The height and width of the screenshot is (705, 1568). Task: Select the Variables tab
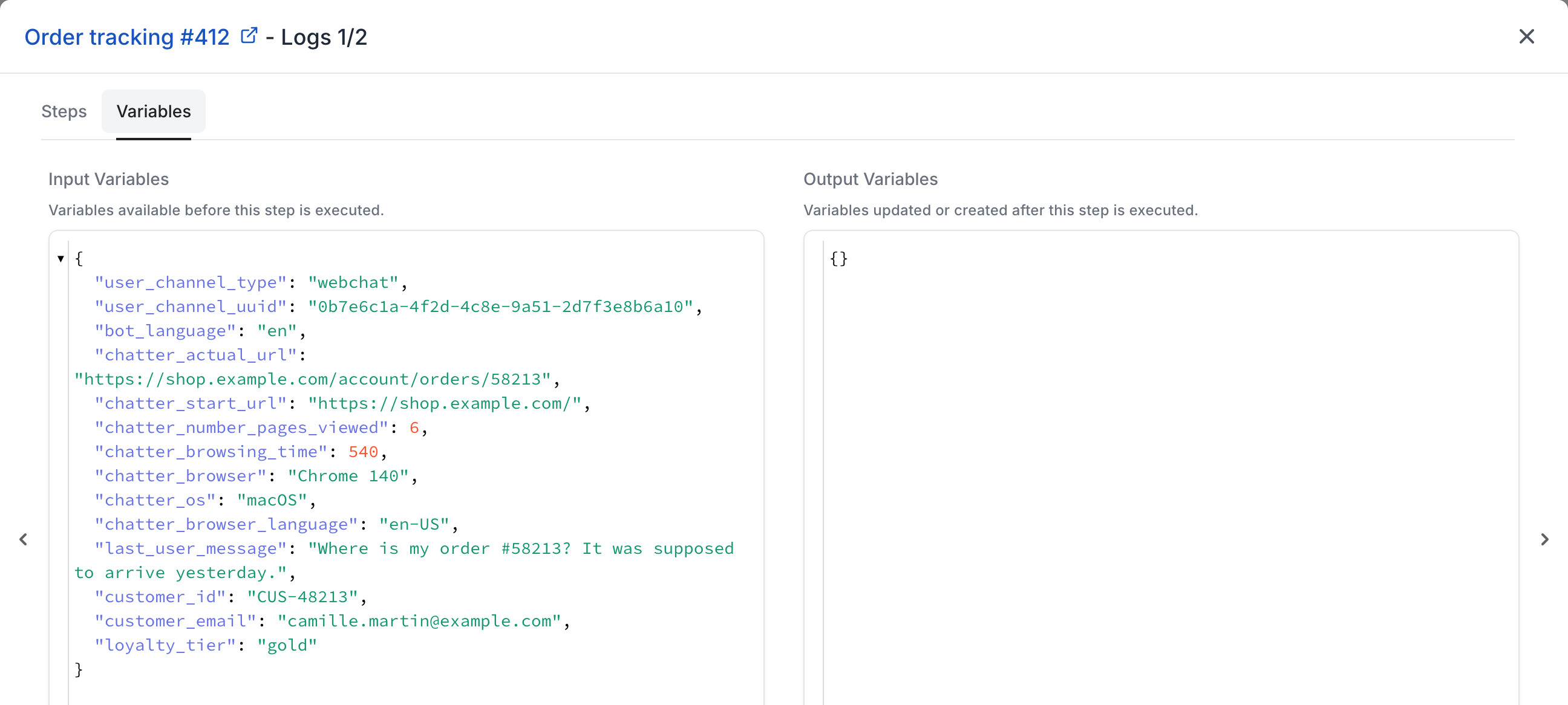[154, 111]
